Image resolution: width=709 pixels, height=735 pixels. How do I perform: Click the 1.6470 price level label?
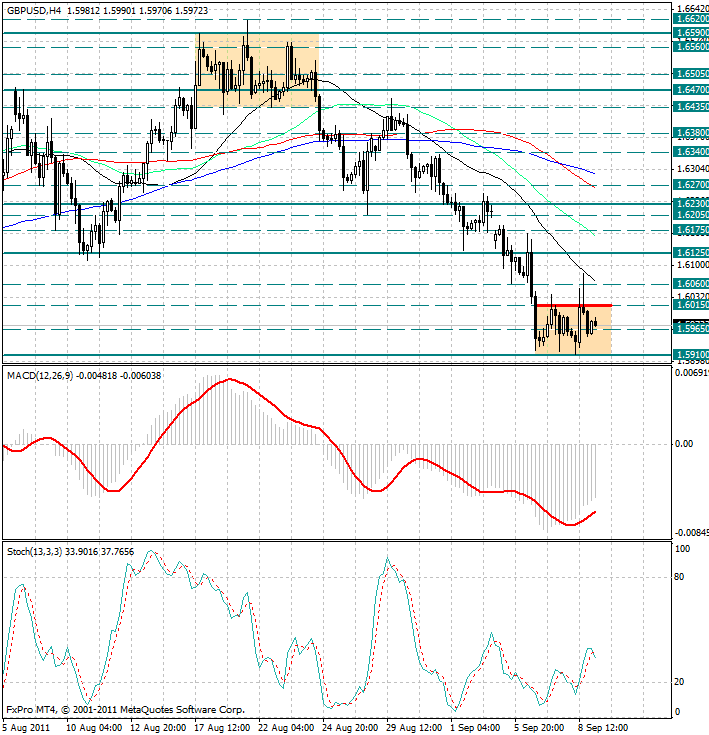pos(691,90)
